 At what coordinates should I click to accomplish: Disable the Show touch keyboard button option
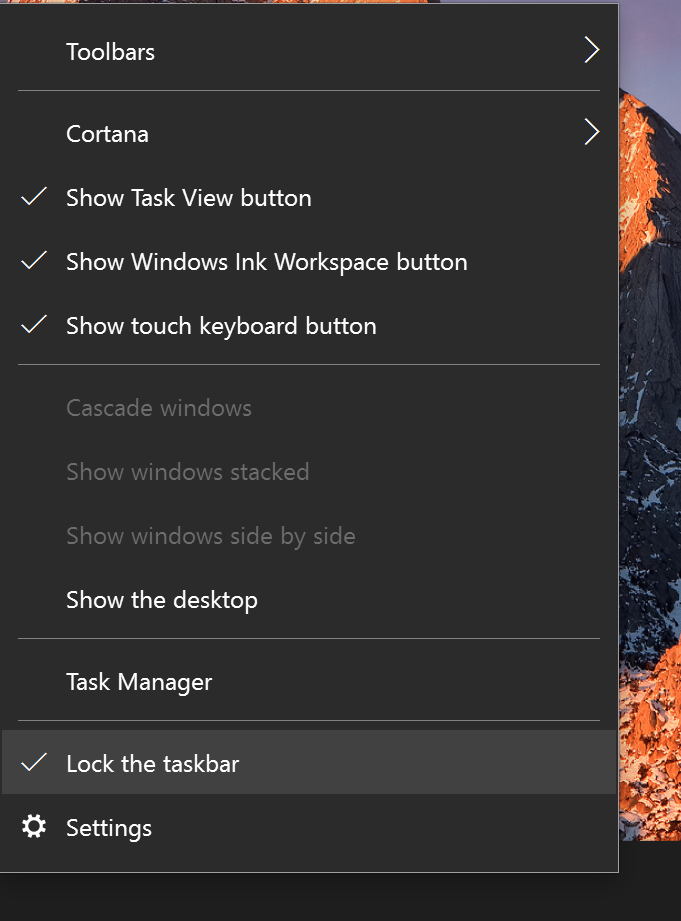coord(220,325)
